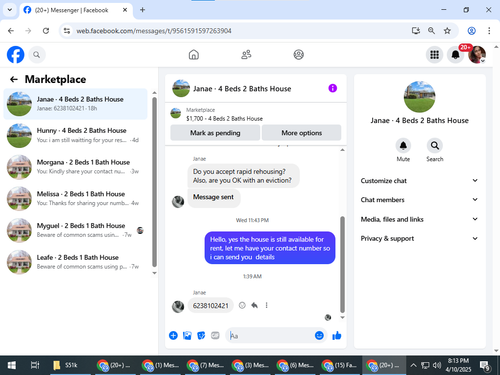Send a thumbs-up like
The width and height of the screenshot is (500, 375).
337,335
